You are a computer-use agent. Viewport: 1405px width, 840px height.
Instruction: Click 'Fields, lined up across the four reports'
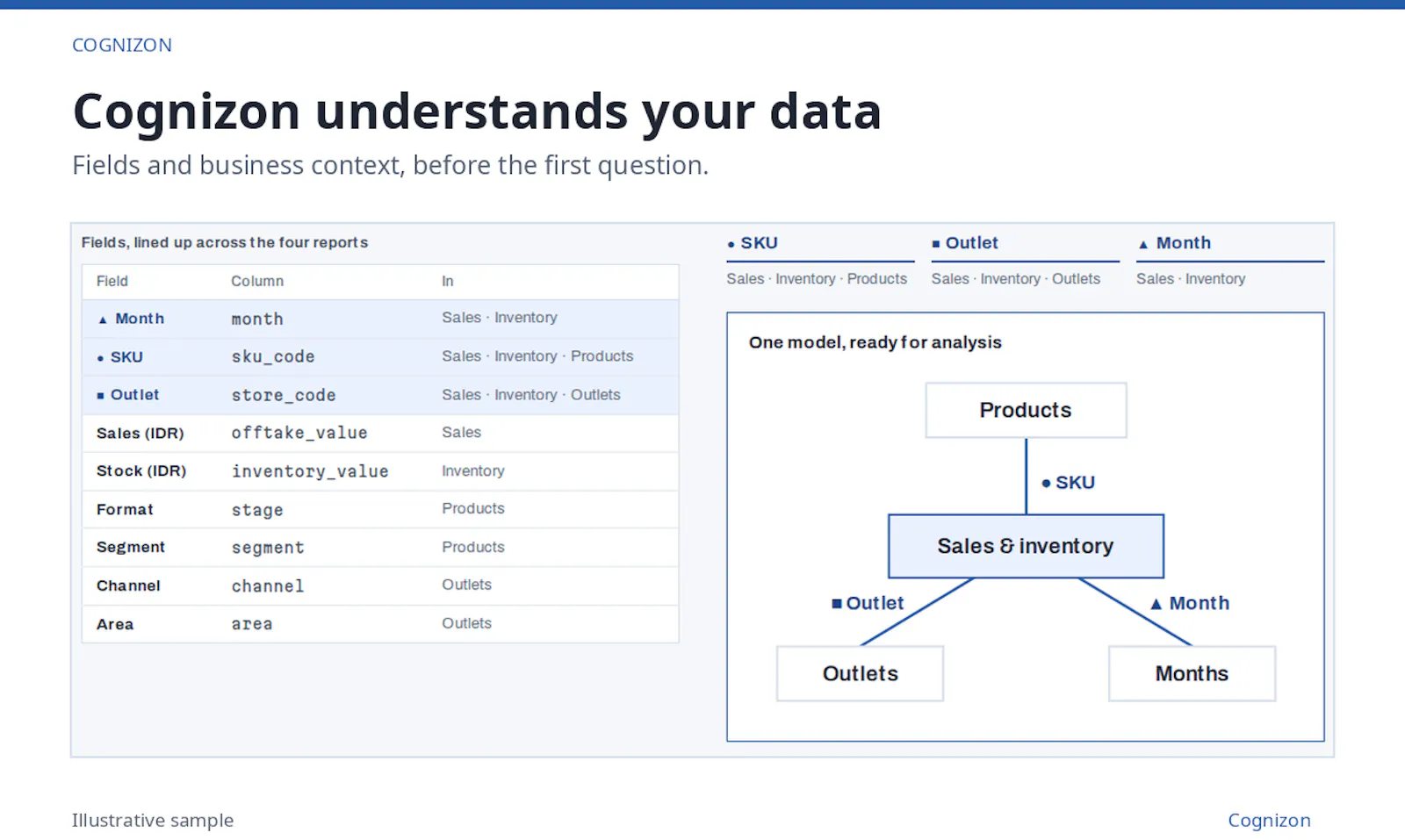225,242
